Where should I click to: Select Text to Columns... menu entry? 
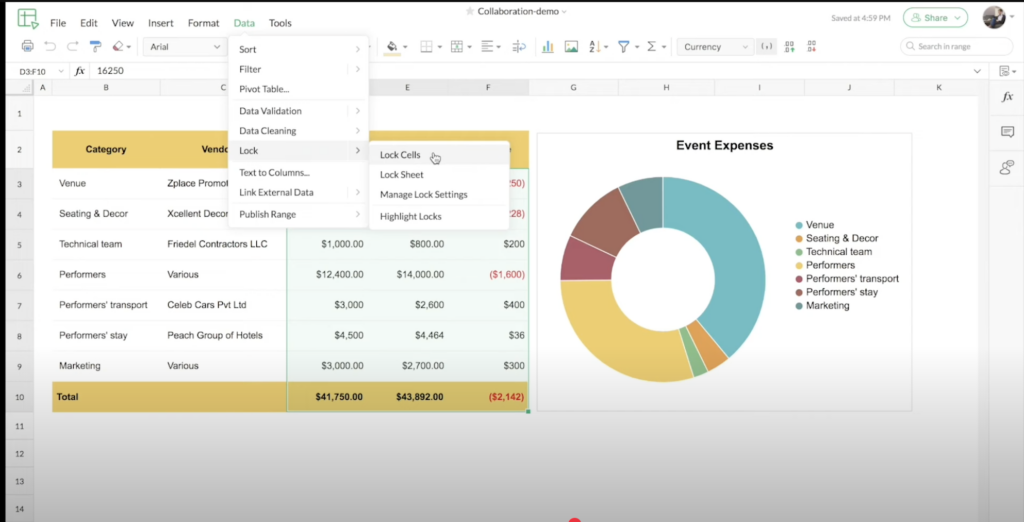click(298, 172)
